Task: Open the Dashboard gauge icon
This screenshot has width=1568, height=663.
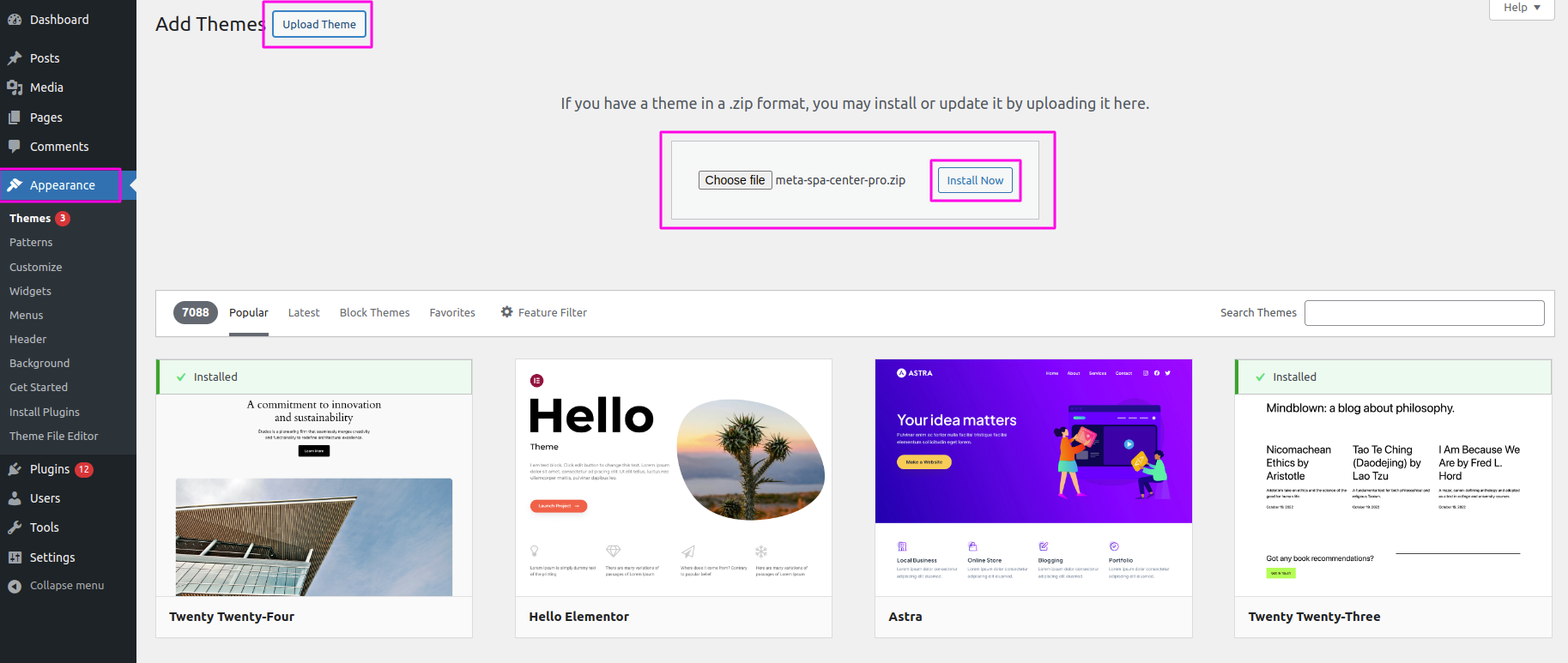Action: 15,20
